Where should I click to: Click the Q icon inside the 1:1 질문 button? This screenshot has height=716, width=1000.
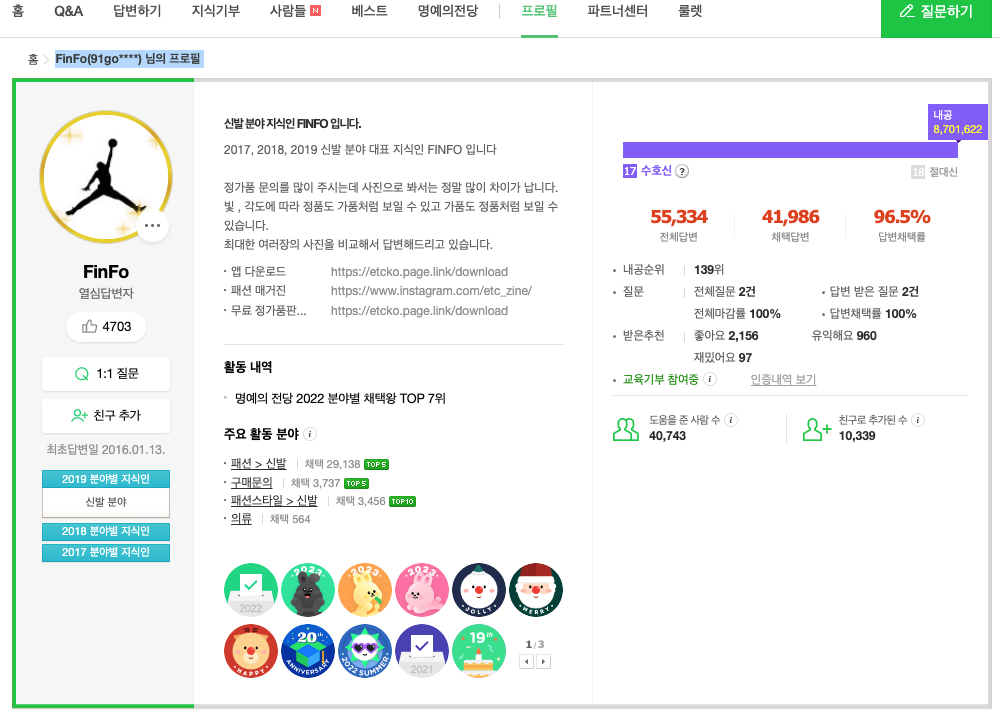click(x=82, y=374)
